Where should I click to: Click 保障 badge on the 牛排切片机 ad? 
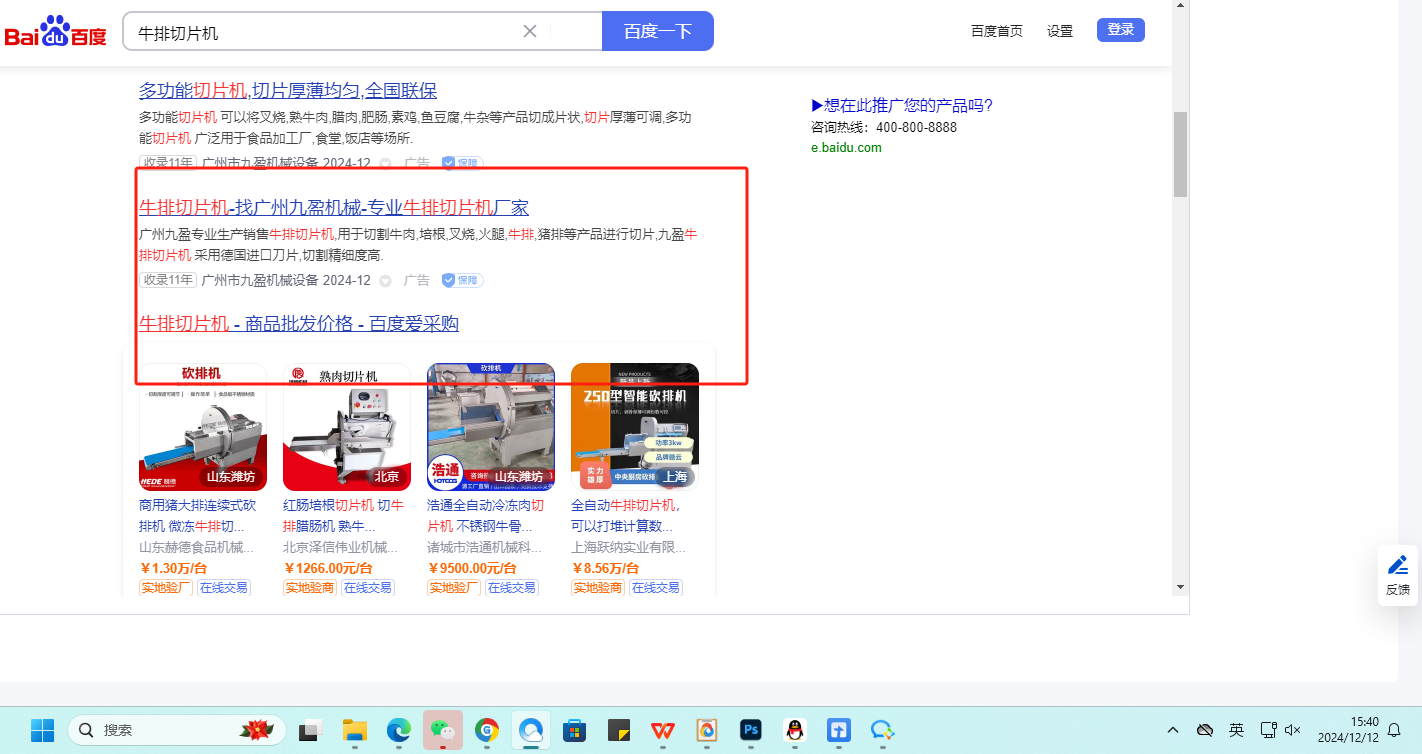point(462,280)
